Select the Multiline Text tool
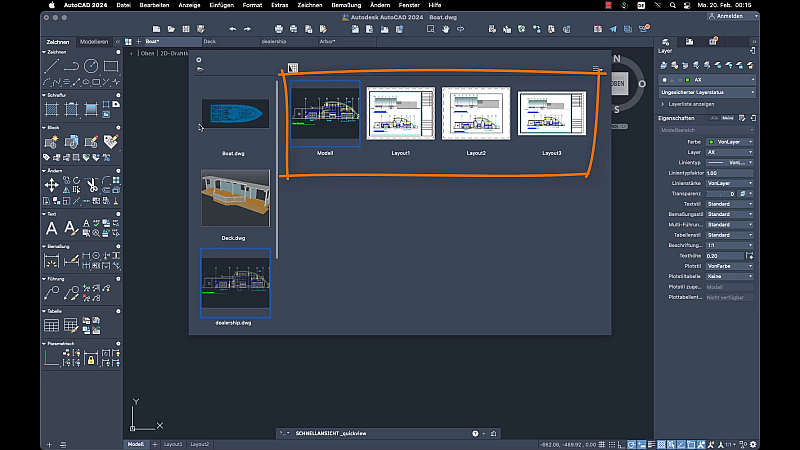The height and width of the screenshot is (450, 800). (x=51, y=228)
